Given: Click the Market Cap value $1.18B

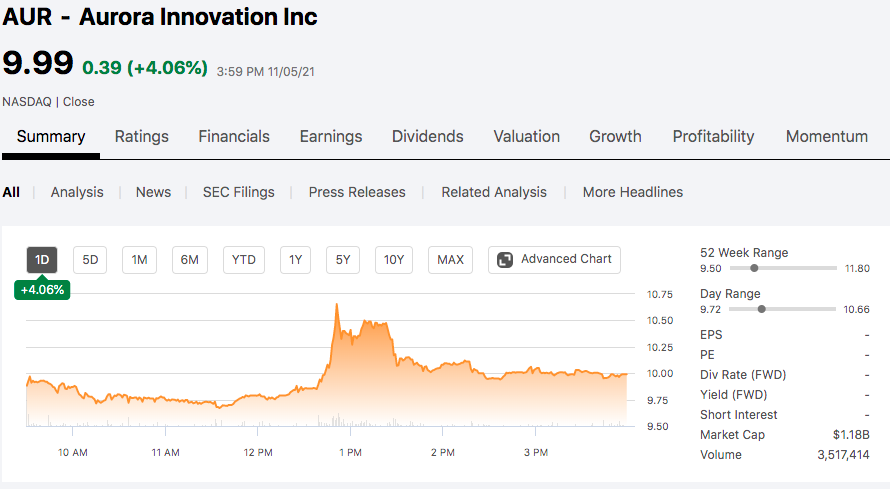Looking at the screenshot, I should pyautogui.click(x=851, y=435).
